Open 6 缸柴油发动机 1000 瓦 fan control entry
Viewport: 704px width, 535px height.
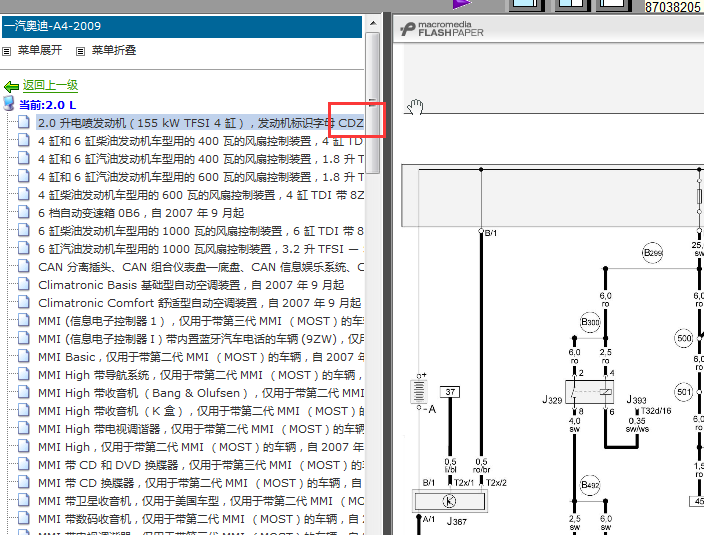[x=201, y=231]
